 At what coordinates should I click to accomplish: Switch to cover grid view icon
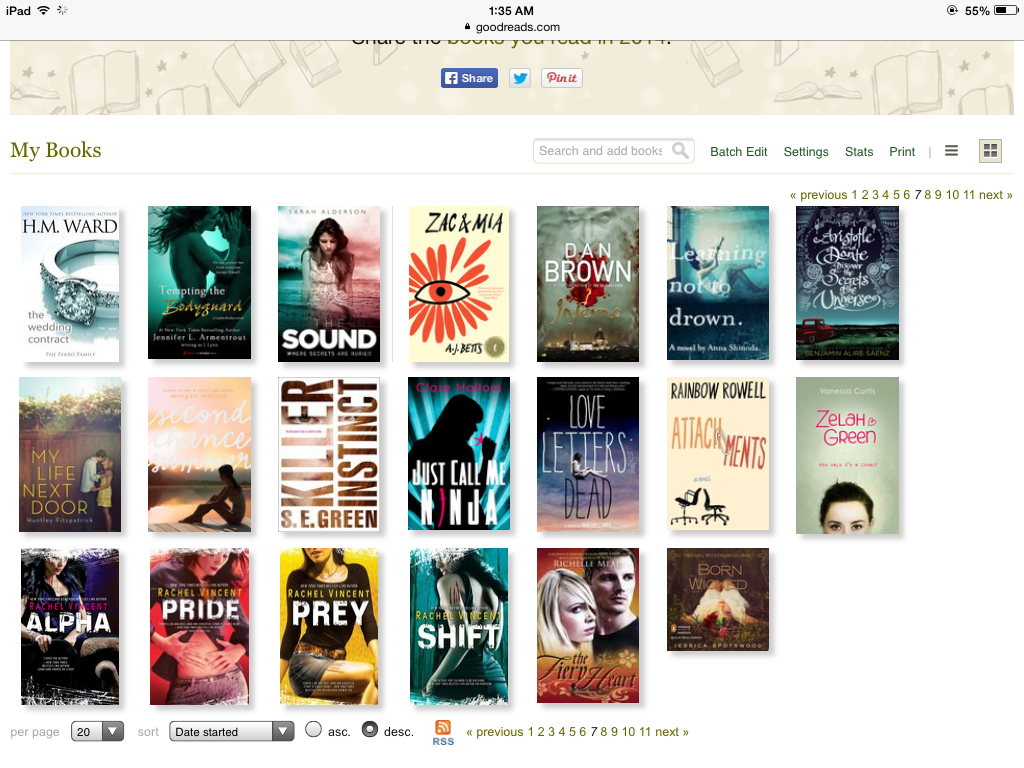point(990,151)
